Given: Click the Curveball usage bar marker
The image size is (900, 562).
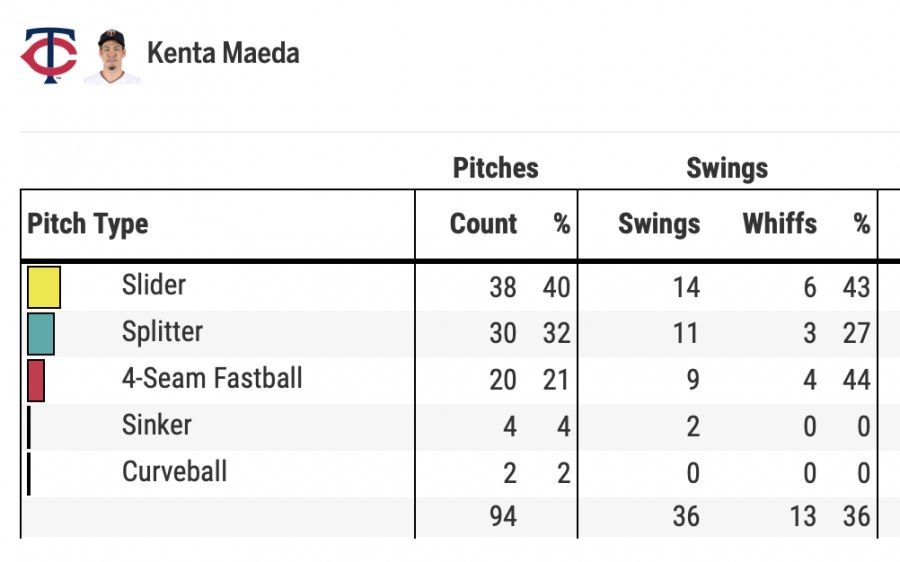Looking at the screenshot, I should [29, 473].
